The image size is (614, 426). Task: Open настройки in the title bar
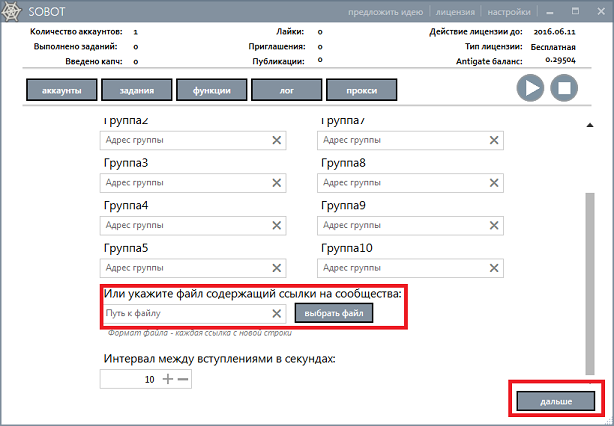[509, 13]
